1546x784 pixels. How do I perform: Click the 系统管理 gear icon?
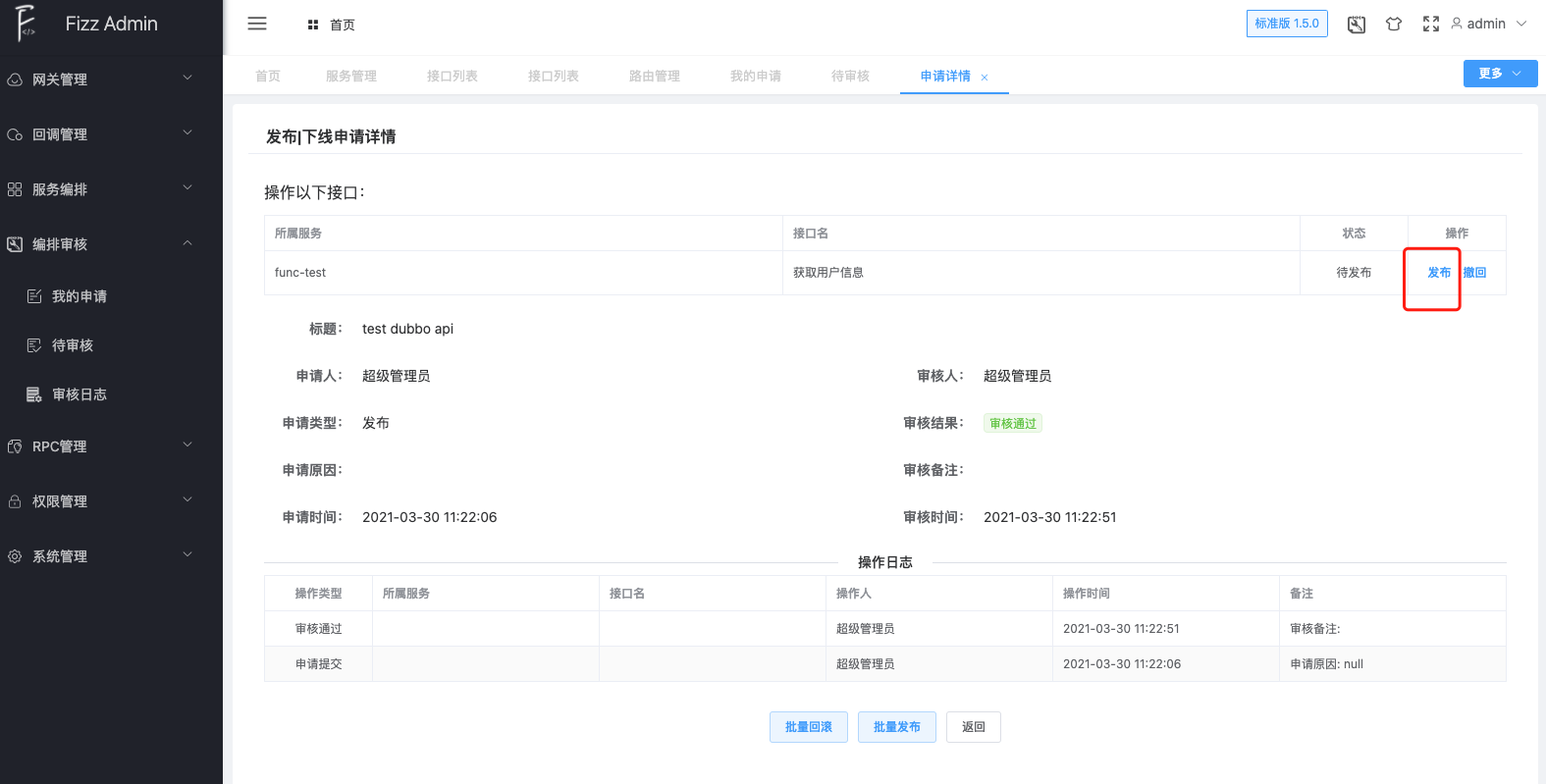[15, 556]
